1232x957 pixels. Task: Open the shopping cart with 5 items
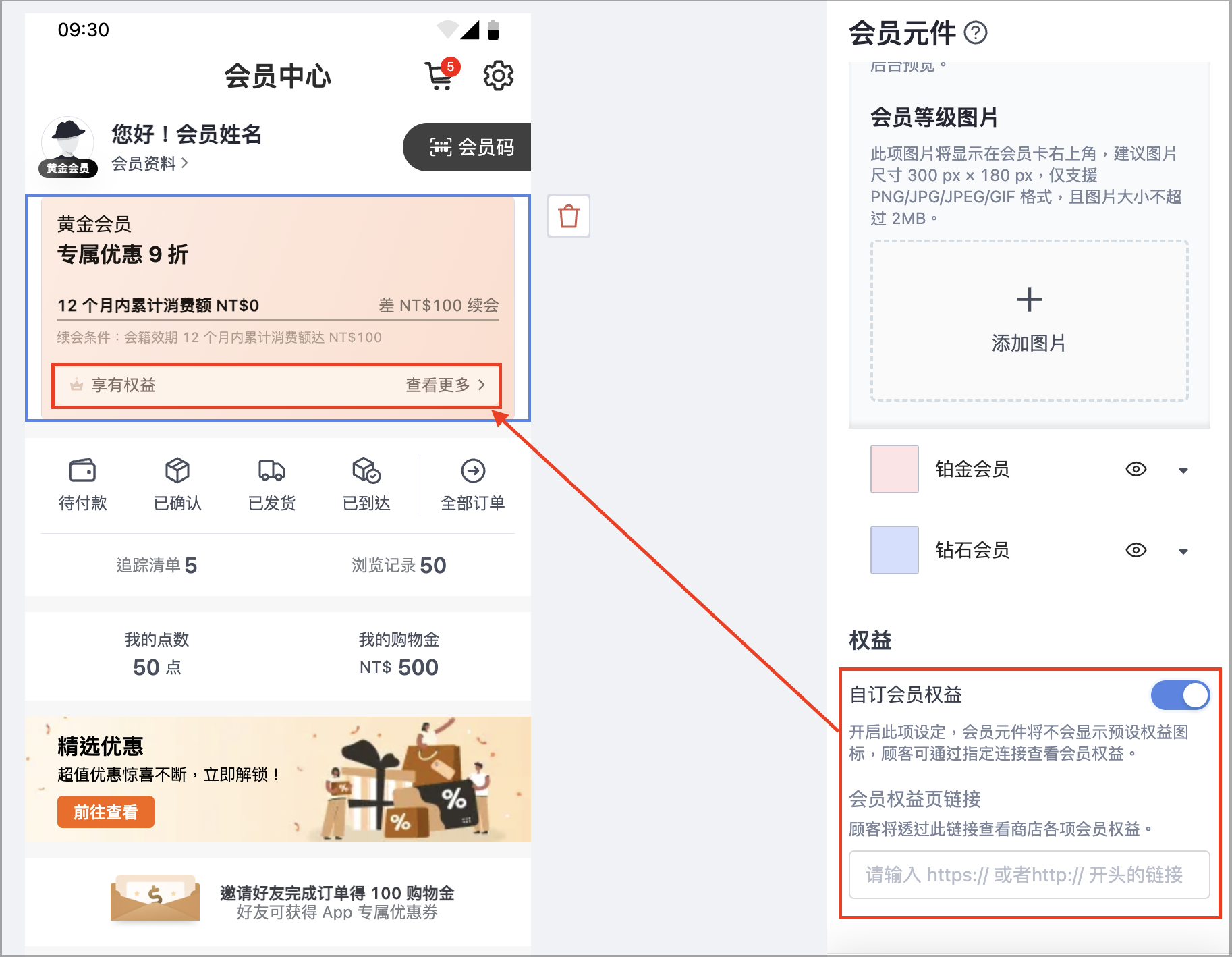[x=441, y=75]
